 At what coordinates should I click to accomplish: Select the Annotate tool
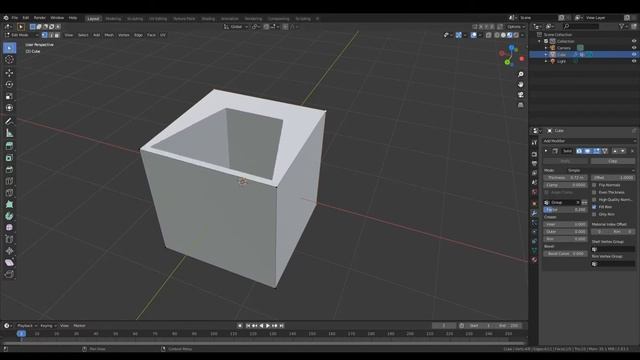(x=9, y=121)
